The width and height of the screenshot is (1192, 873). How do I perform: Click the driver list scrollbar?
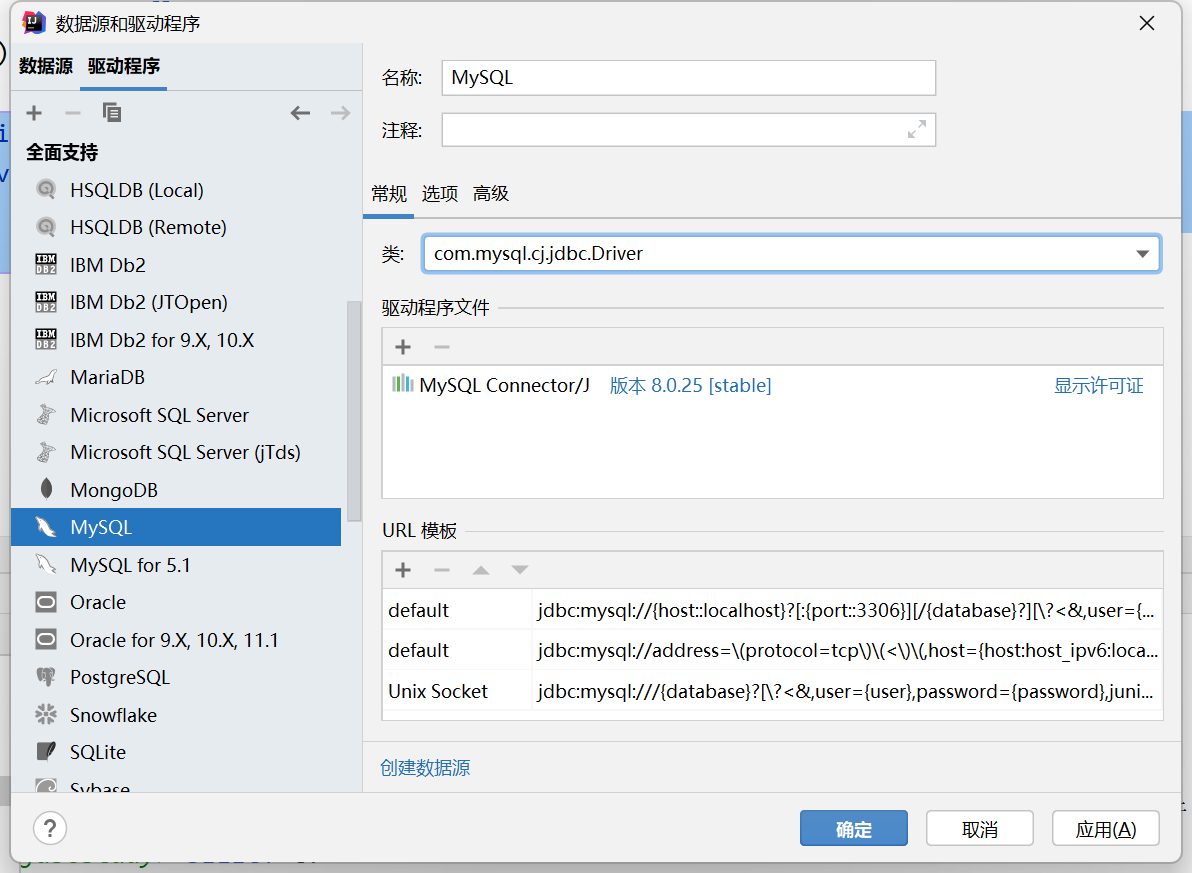click(x=353, y=411)
